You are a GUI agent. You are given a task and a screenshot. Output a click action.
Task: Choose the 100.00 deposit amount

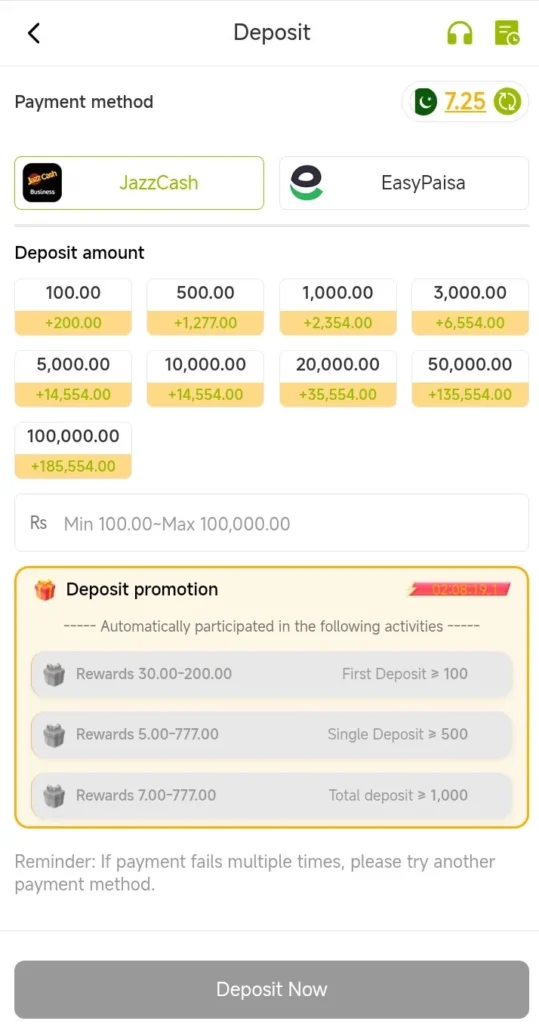(73, 307)
